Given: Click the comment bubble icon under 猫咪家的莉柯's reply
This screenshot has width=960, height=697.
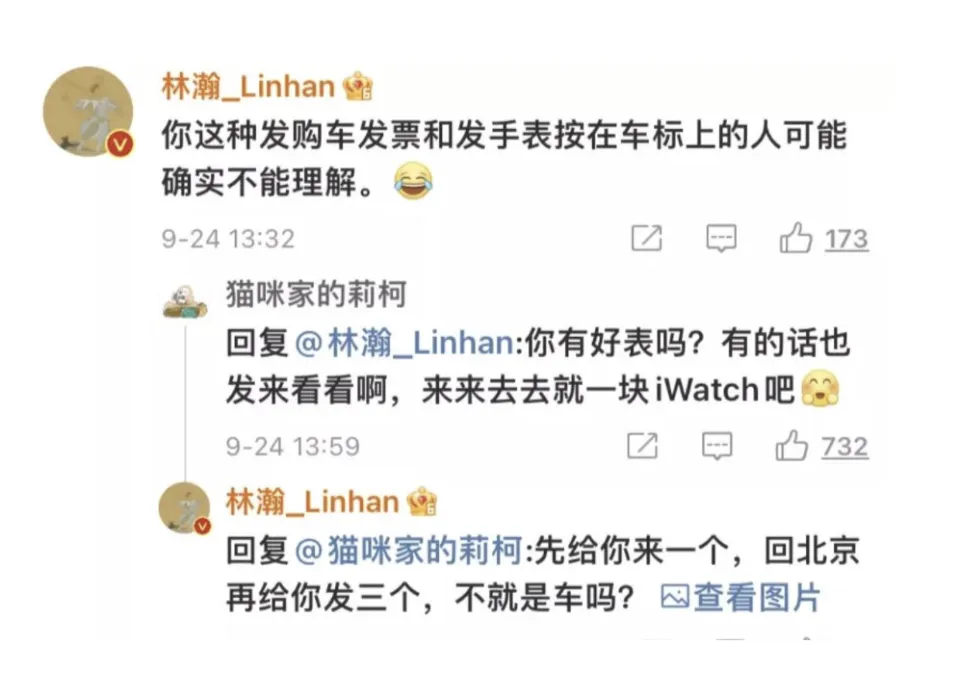Looking at the screenshot, I should click(716, 447).
